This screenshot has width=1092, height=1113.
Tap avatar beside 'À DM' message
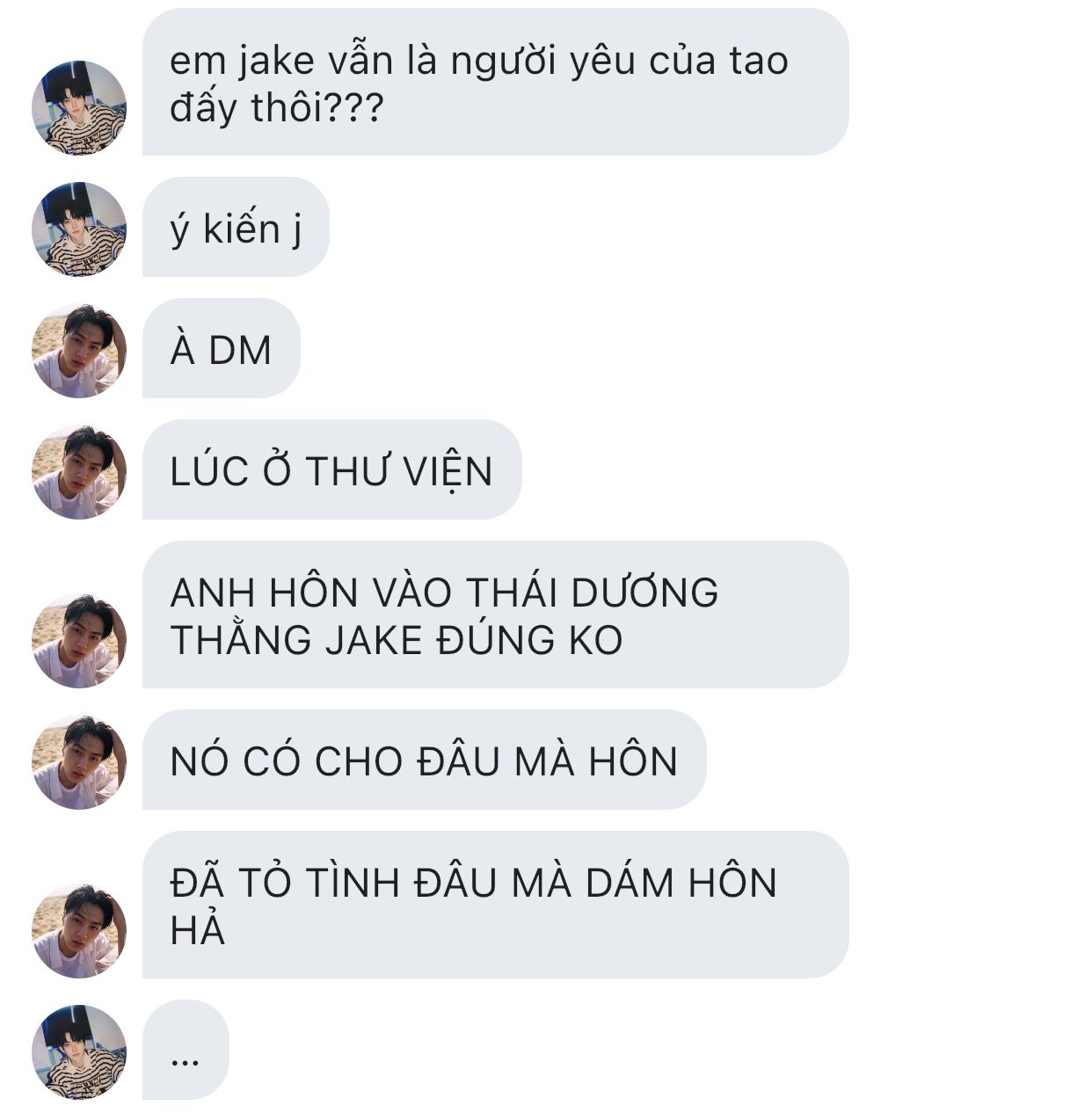pos(79,351)
